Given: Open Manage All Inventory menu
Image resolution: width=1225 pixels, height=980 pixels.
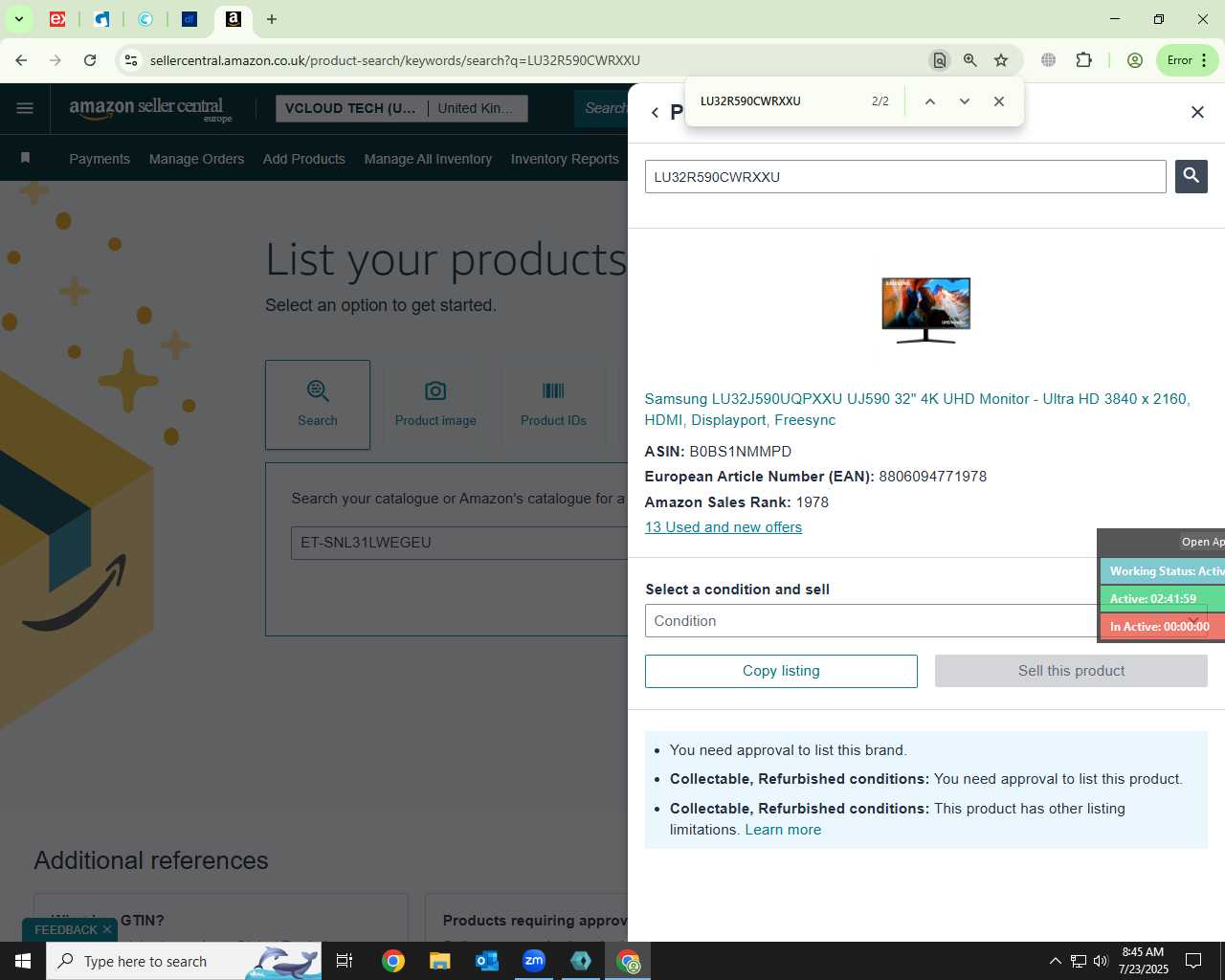Looking at the screenshot, I should click(x=428, y=159).
